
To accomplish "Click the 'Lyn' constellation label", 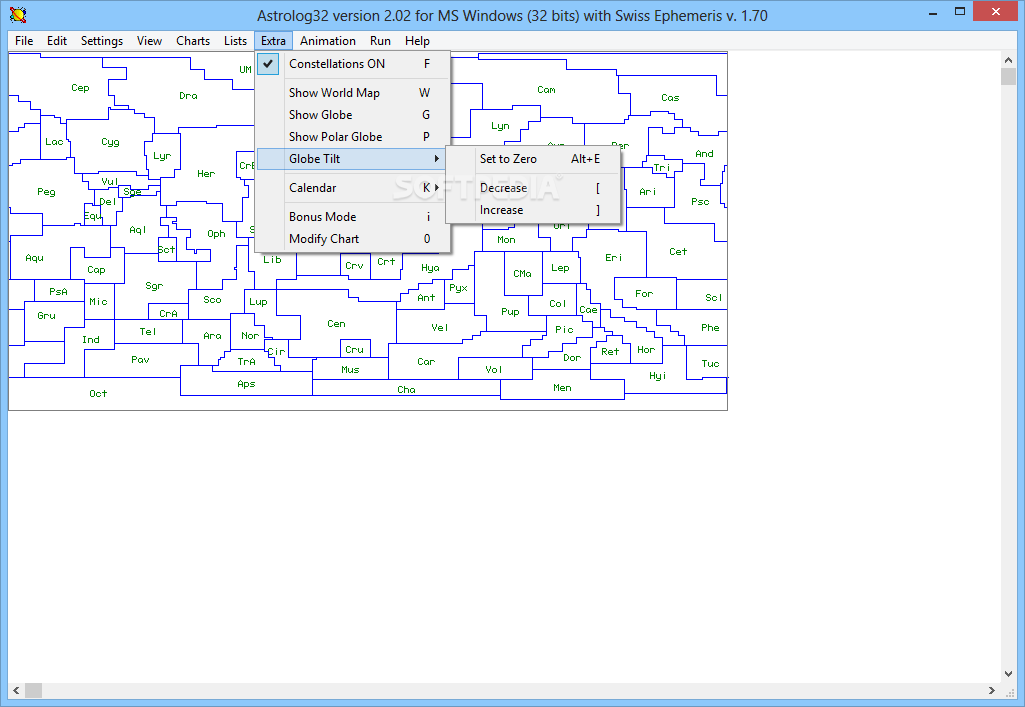I will (500, 126).
